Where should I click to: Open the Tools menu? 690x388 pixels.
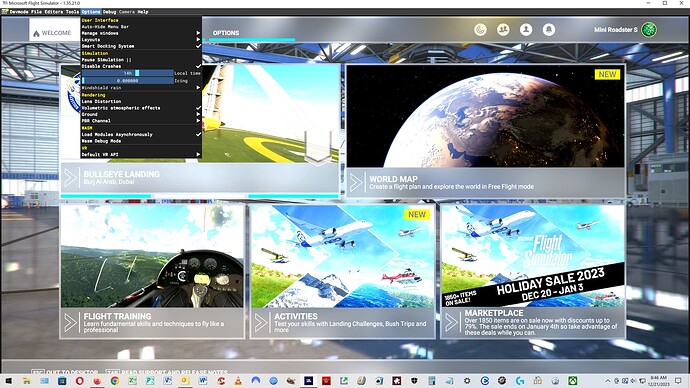tap(72, 12)
